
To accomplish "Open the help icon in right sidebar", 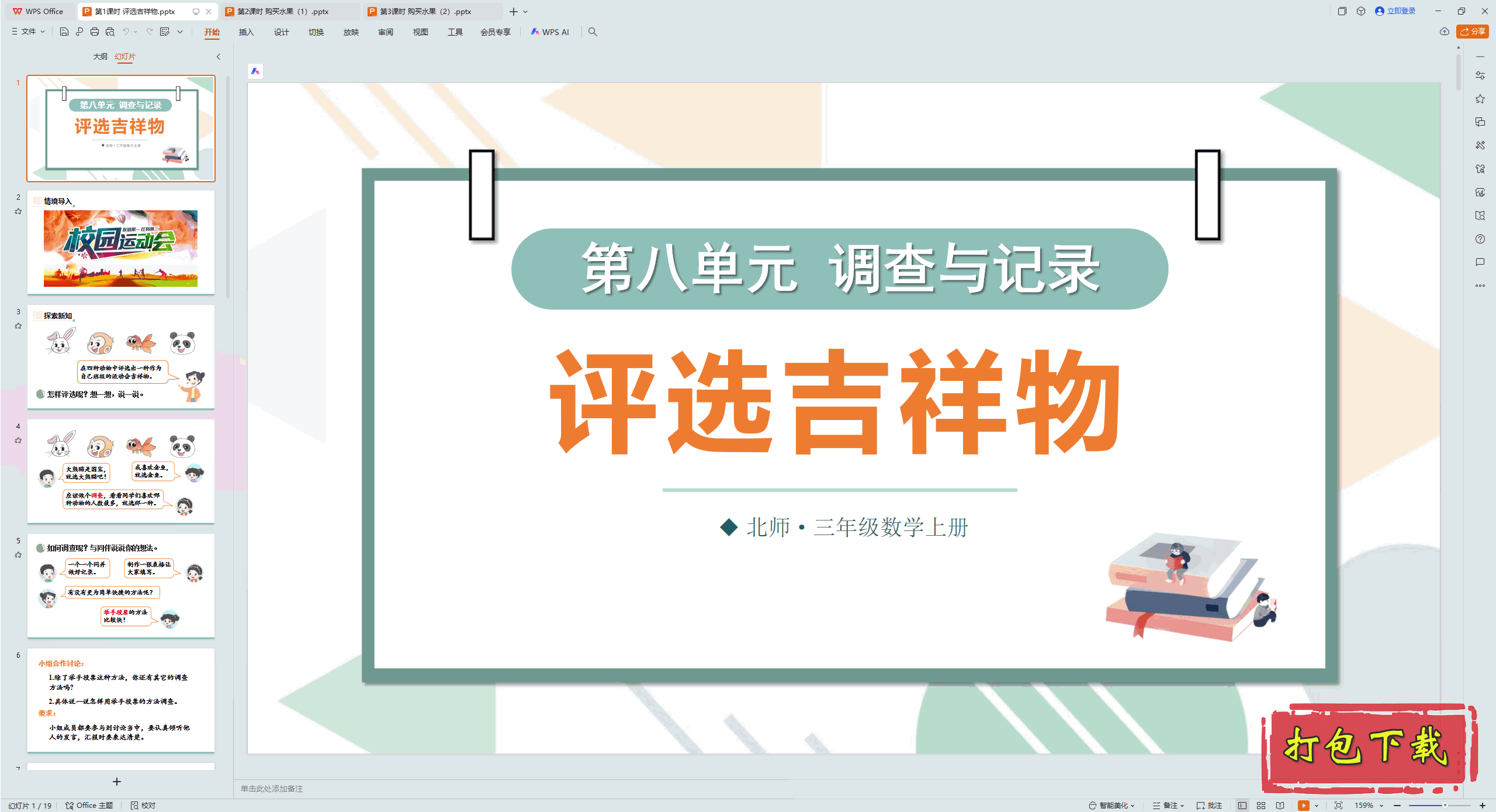I will [x=1480, y=239].
